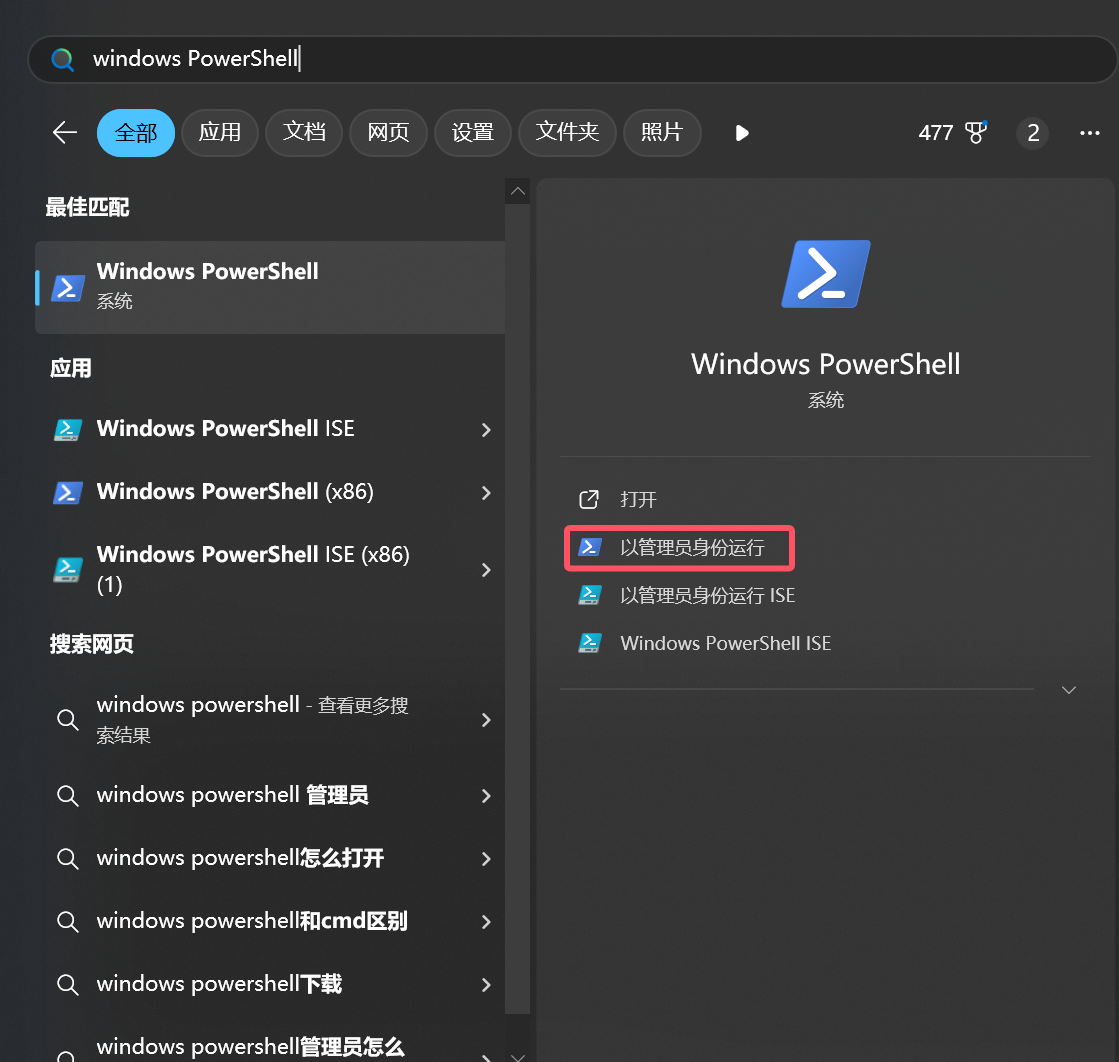
Task: Expand the Windows PowerShell ISE result chevron
Action: point(486,430)
